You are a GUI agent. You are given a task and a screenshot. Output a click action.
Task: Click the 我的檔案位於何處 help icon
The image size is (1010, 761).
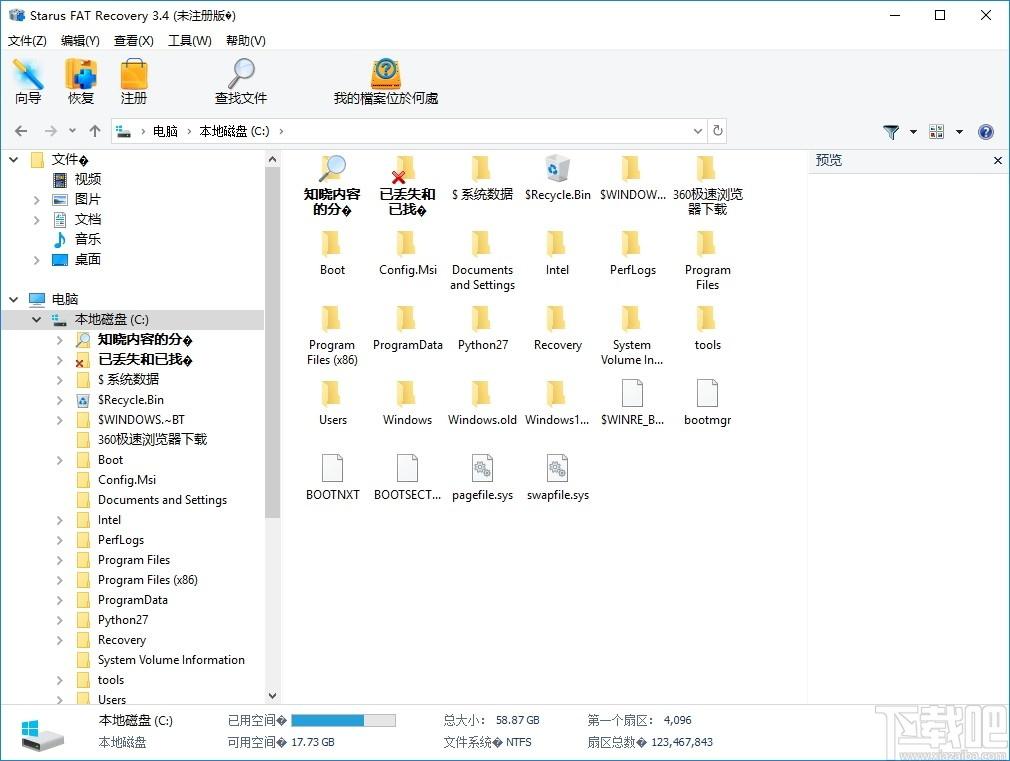pyautogui.click(x=386, y=81)
